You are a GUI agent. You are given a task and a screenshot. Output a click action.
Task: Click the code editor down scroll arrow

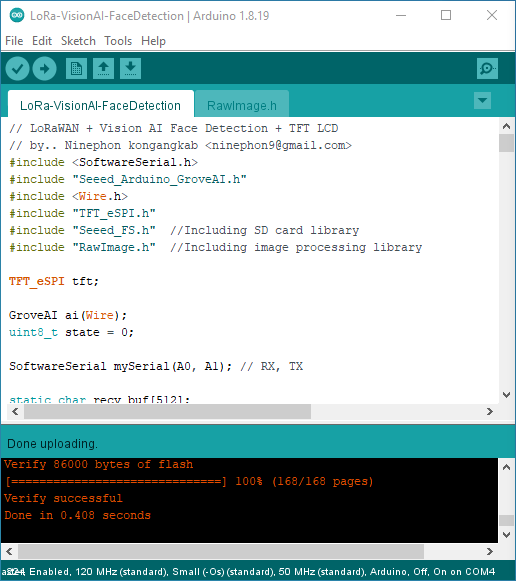[506, 395]
